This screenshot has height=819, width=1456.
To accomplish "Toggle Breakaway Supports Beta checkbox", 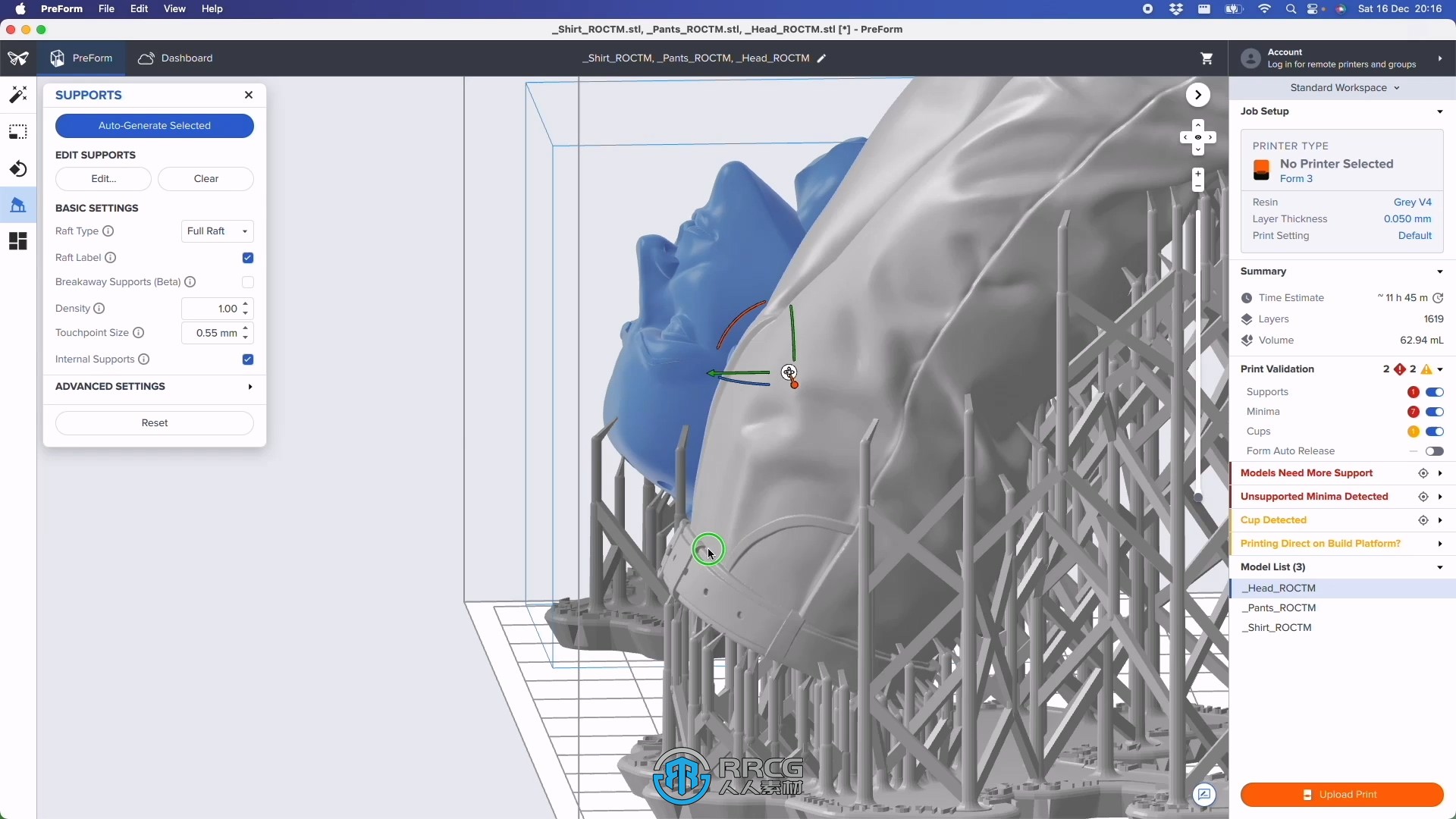I will pyautogui.click(x=247, y=281).
